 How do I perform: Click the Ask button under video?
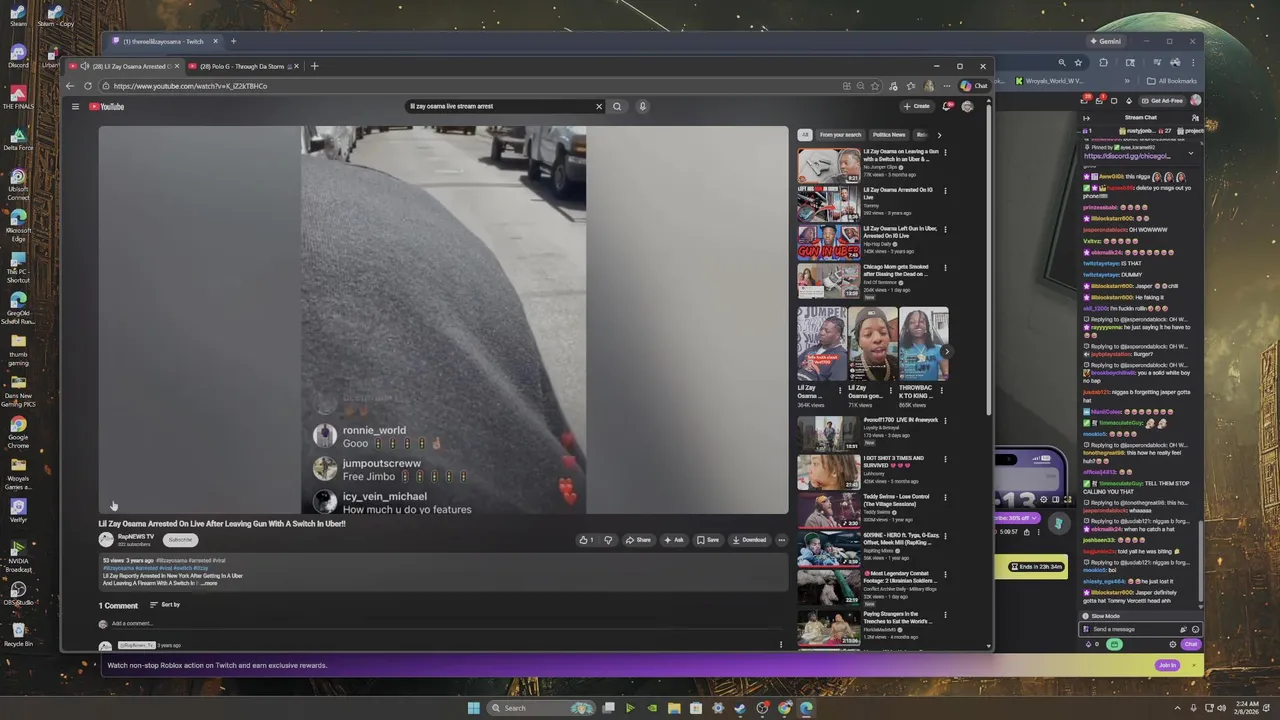click(674, 540)
